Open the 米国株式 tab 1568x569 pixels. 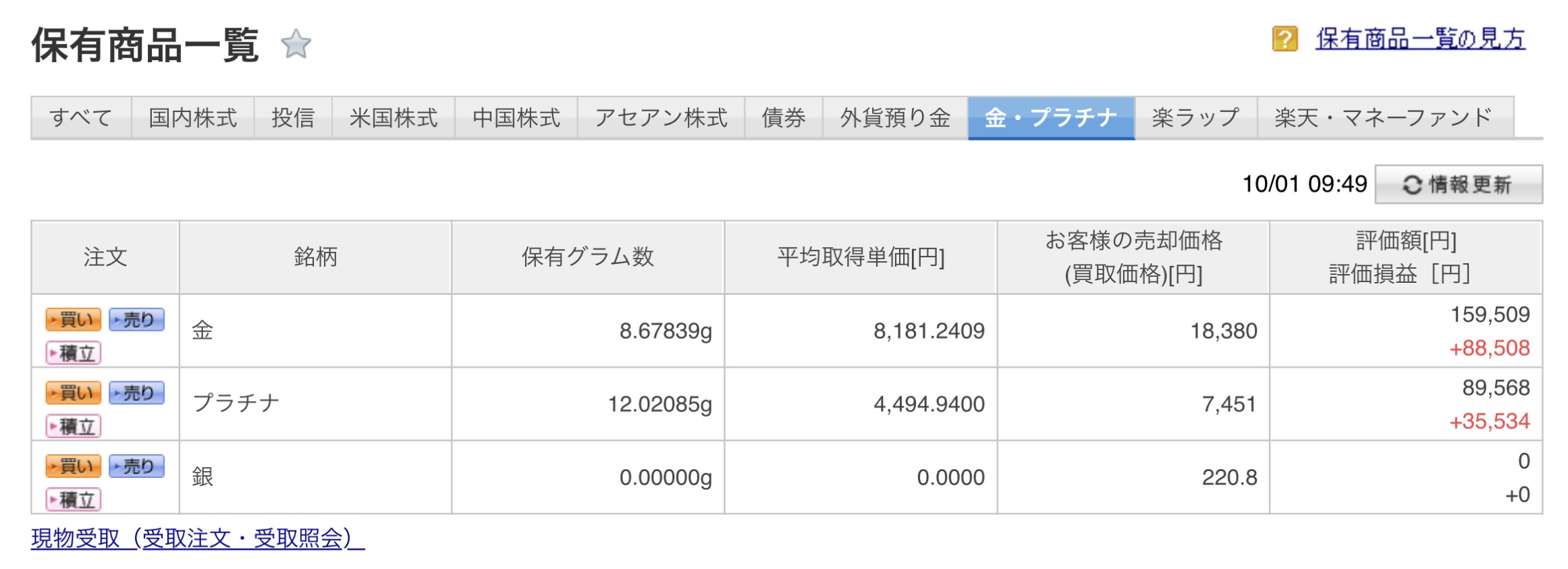394,118
